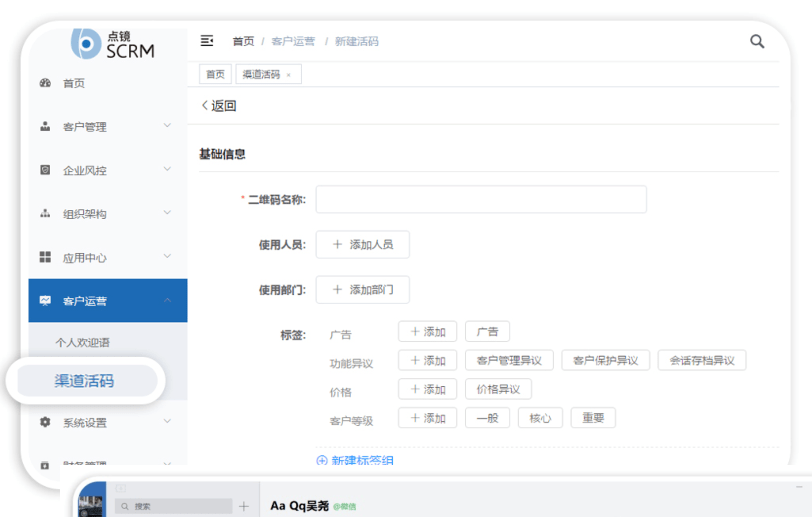Select 渠道活码 submenu item
Screen dimensions: 812x517
(84, 381)
